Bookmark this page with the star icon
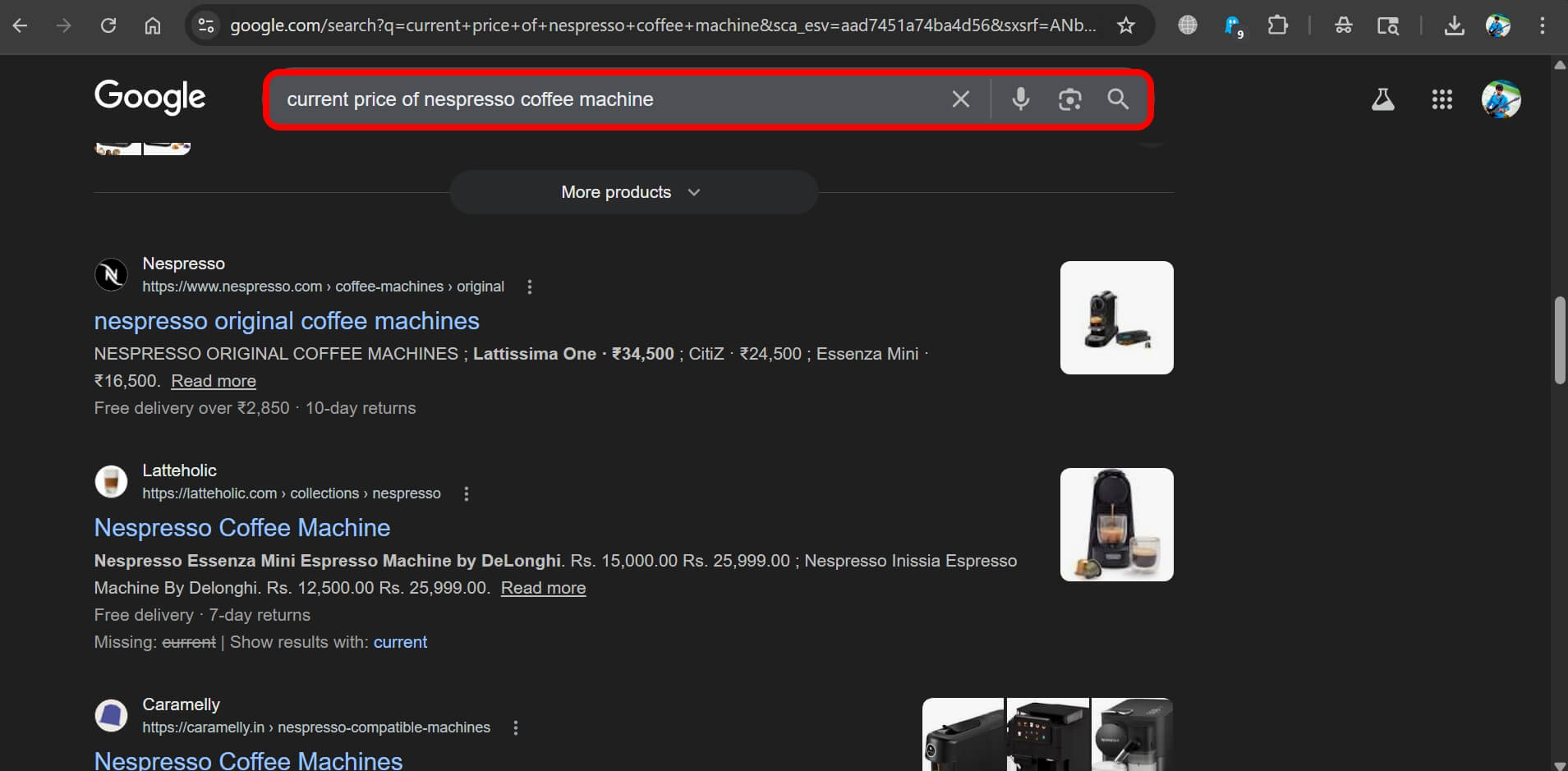This screenshot has width=1568, height=771. (1126, 25)
